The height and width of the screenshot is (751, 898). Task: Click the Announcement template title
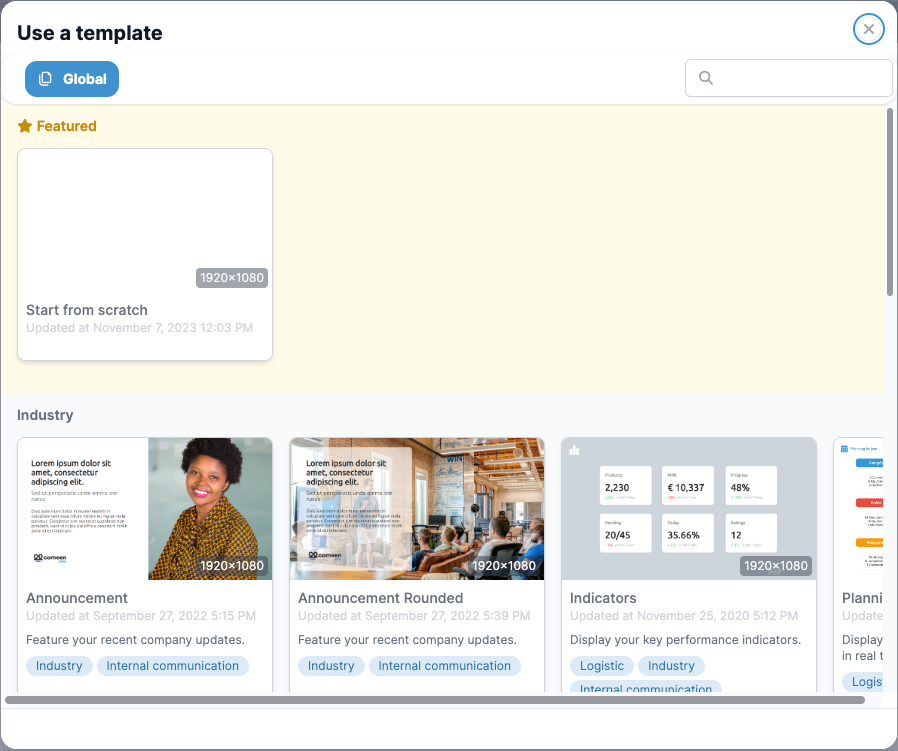pos(77,598)
